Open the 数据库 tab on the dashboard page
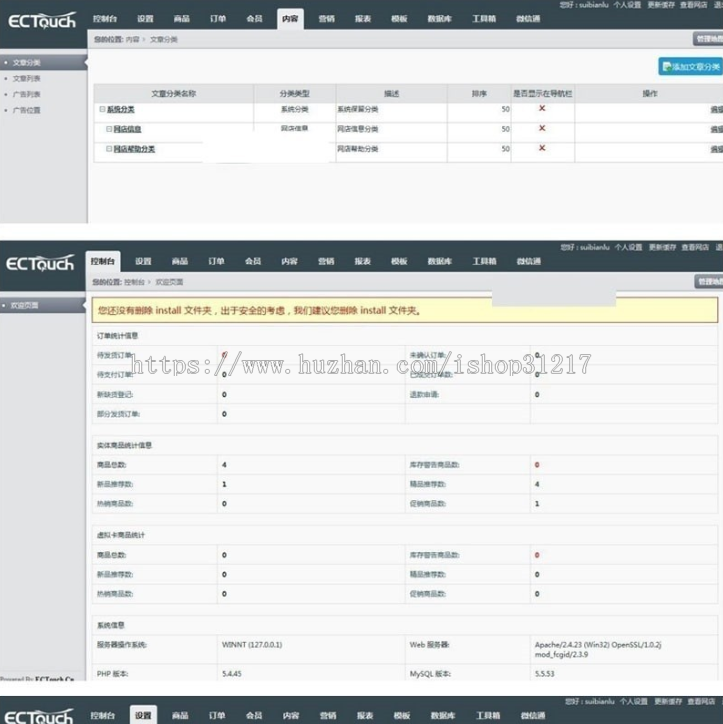Screen dimensions: 723x724 [x=440, y=261]
